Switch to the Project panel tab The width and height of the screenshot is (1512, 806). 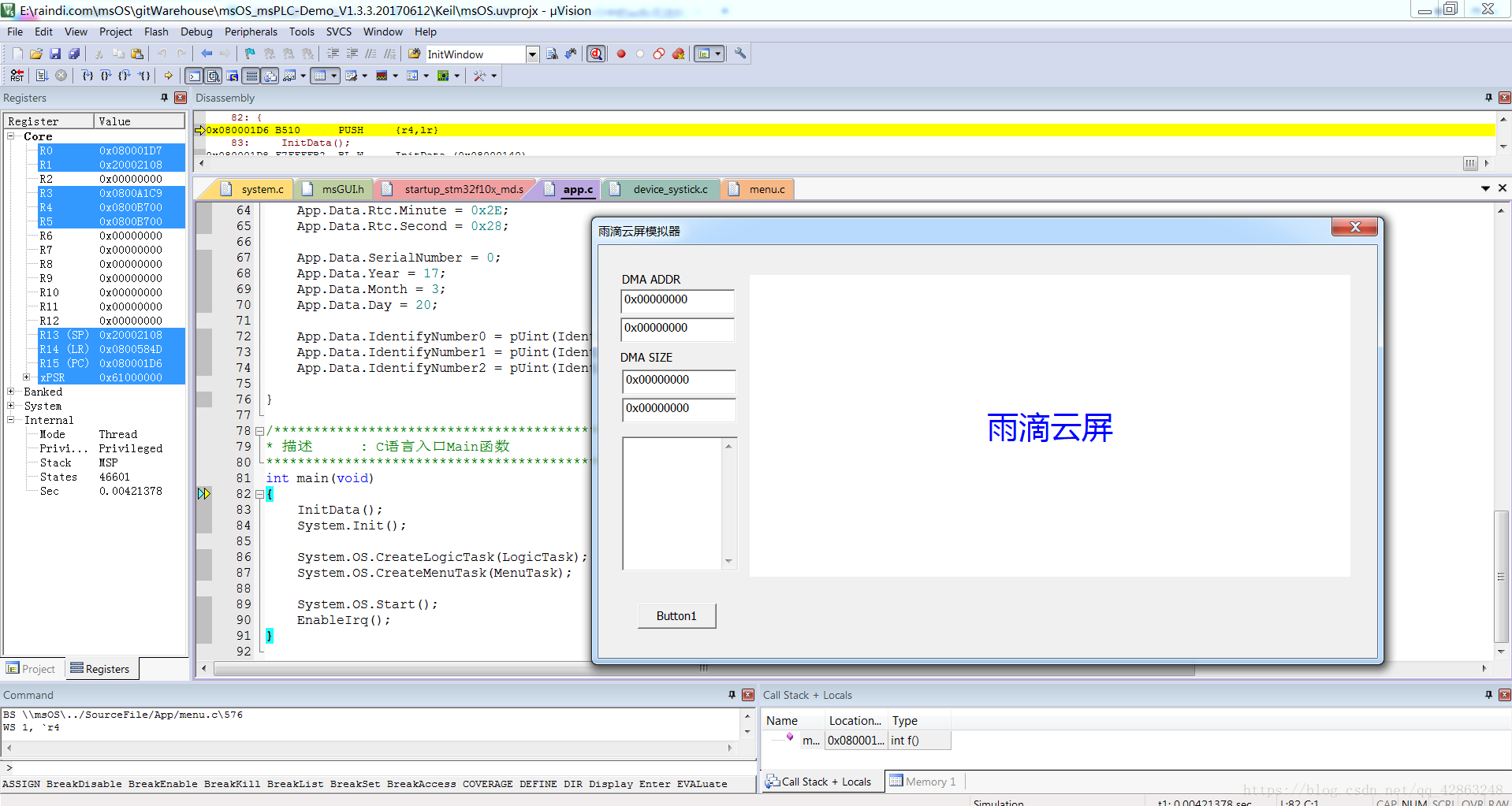point(32,669)
